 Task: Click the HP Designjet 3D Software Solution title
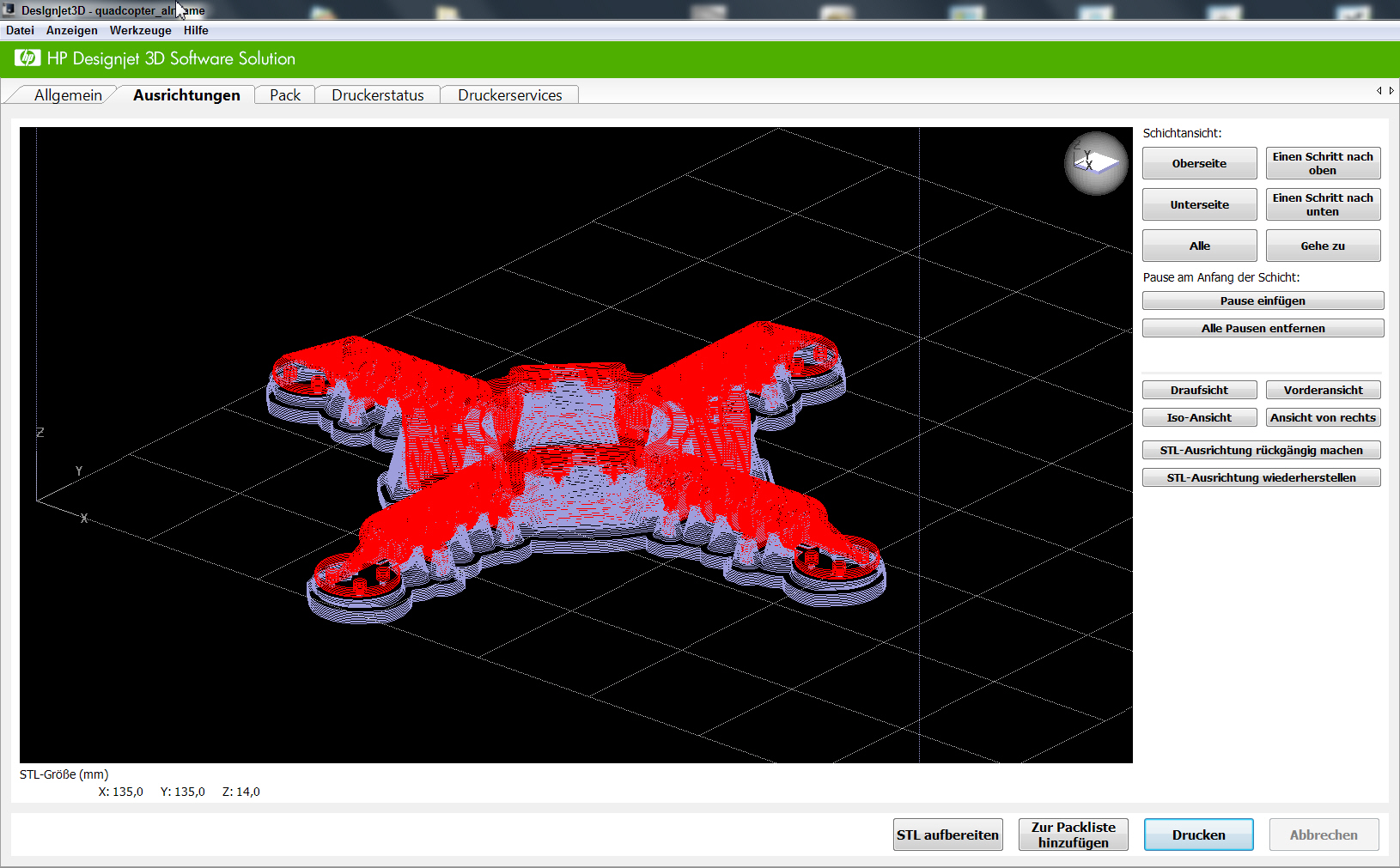pyautogui.click(x=171, y=58)
